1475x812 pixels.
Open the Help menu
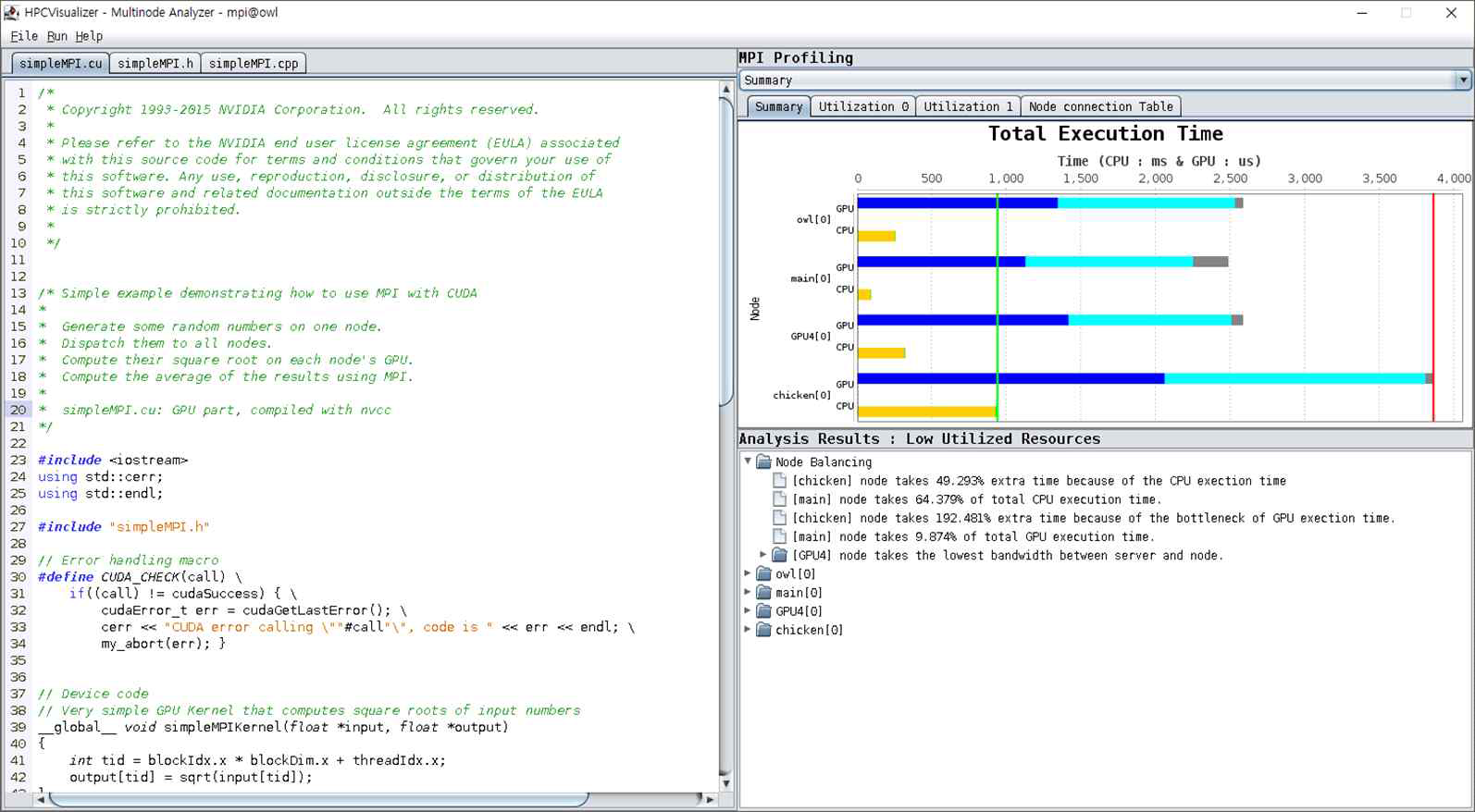click(89, 36)
